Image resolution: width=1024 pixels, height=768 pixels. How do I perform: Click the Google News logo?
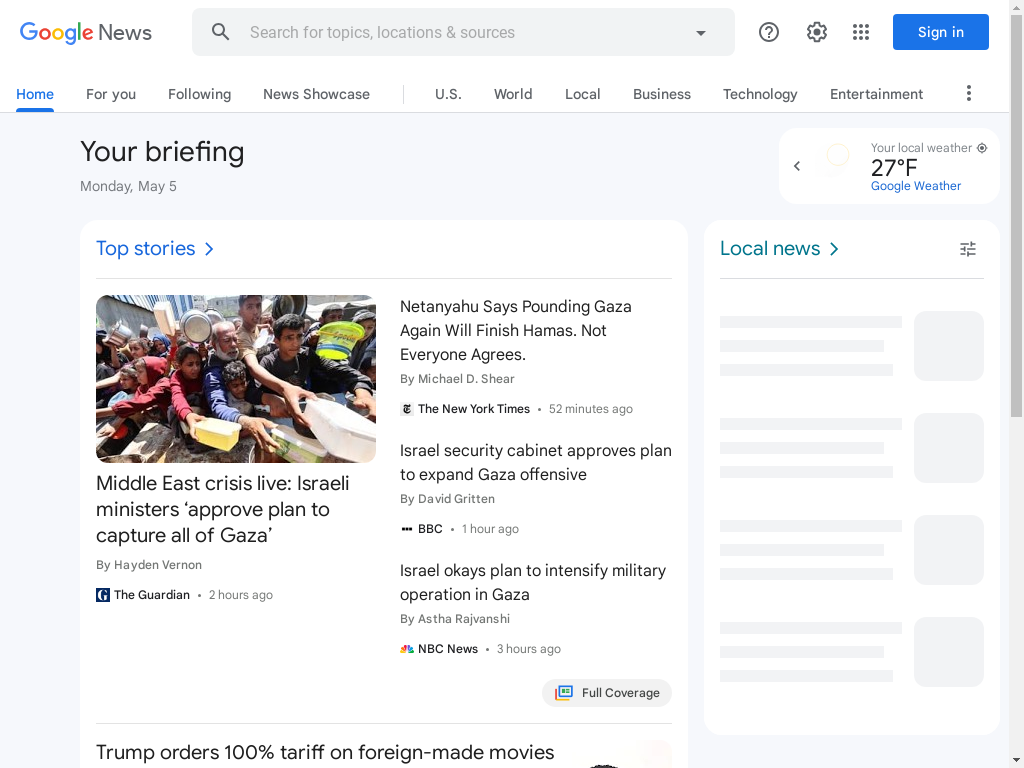point(86,32)
